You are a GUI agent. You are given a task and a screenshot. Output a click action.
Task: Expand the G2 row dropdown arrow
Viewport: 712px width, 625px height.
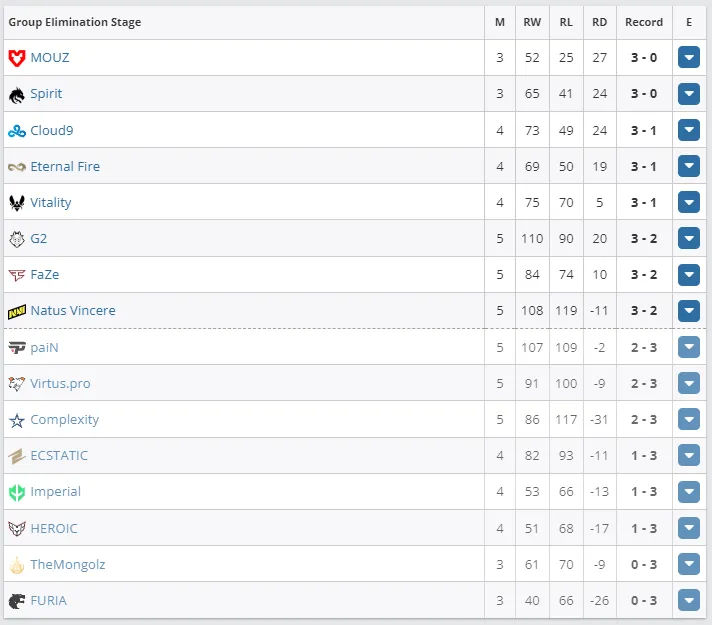coord(688,238)
